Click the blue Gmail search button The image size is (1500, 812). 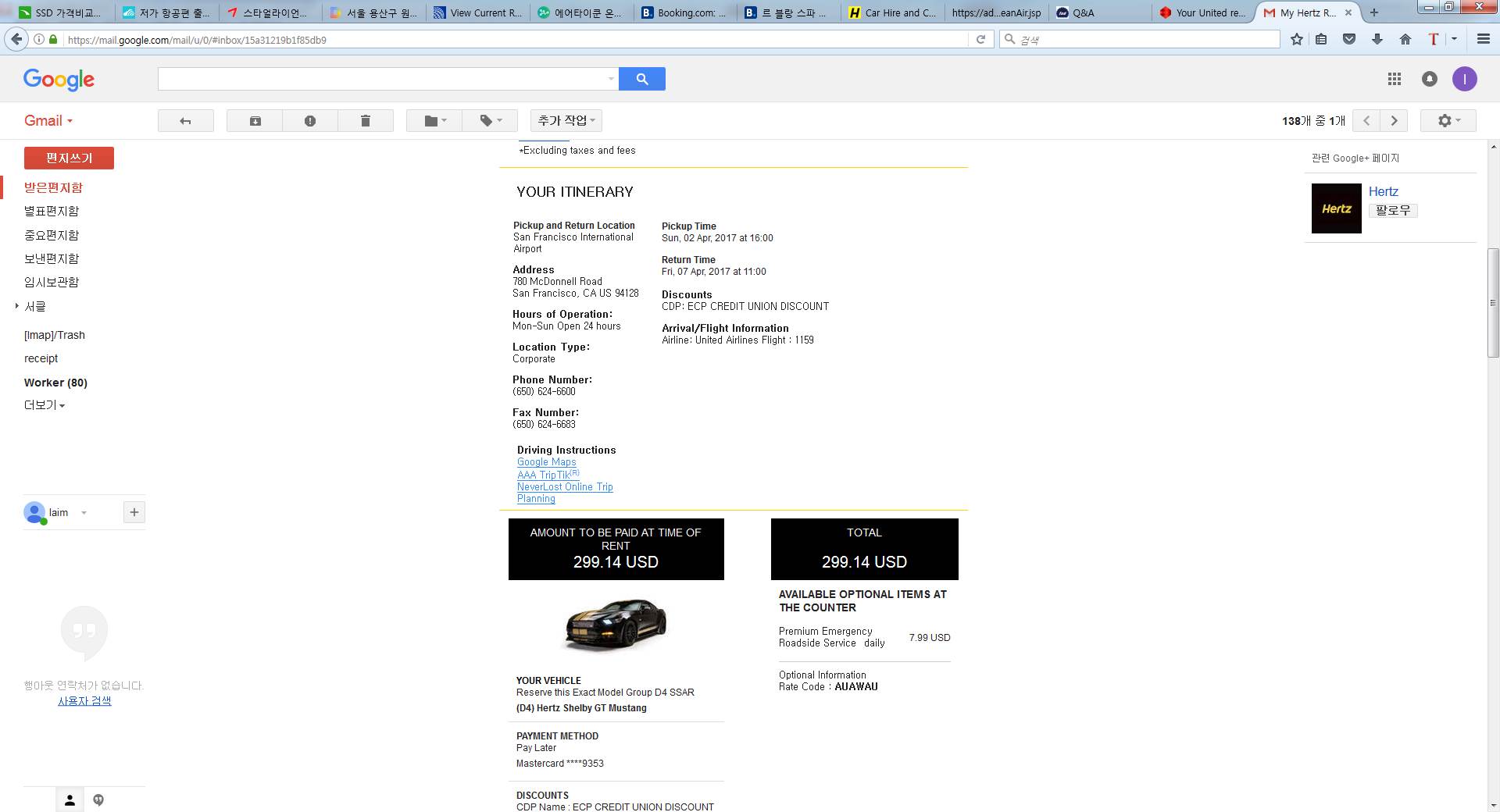click(642, 79)
